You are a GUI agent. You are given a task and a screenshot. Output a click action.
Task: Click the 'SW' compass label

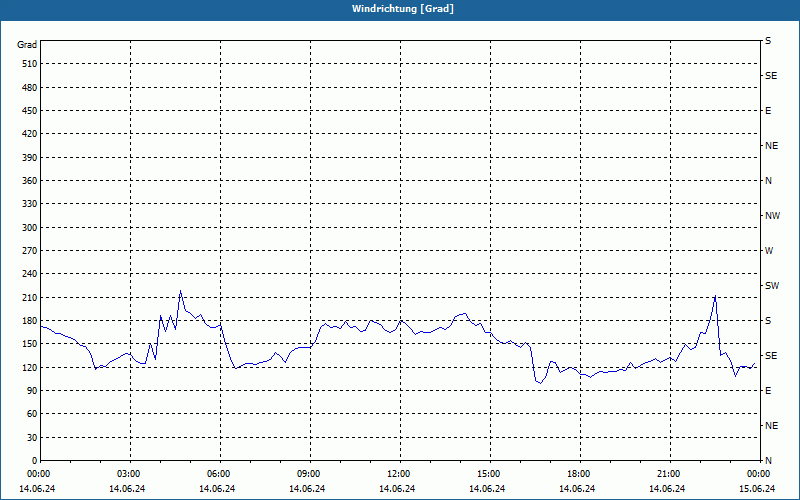(x=772, y=286)
